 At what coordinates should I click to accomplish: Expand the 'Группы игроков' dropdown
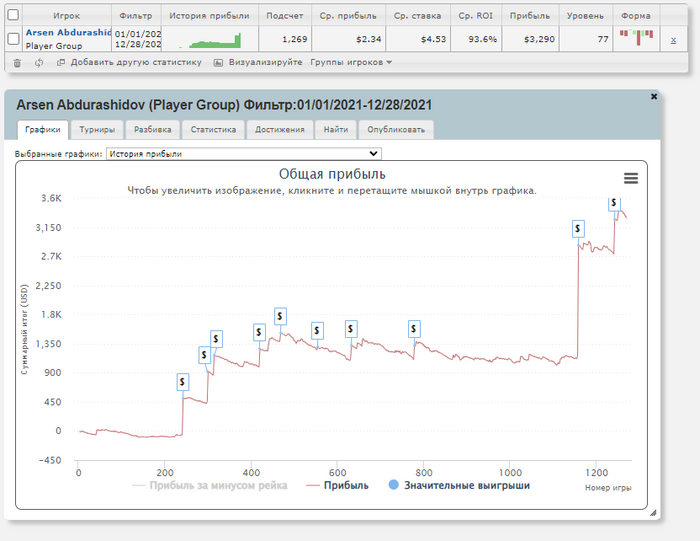click(351, 62)
